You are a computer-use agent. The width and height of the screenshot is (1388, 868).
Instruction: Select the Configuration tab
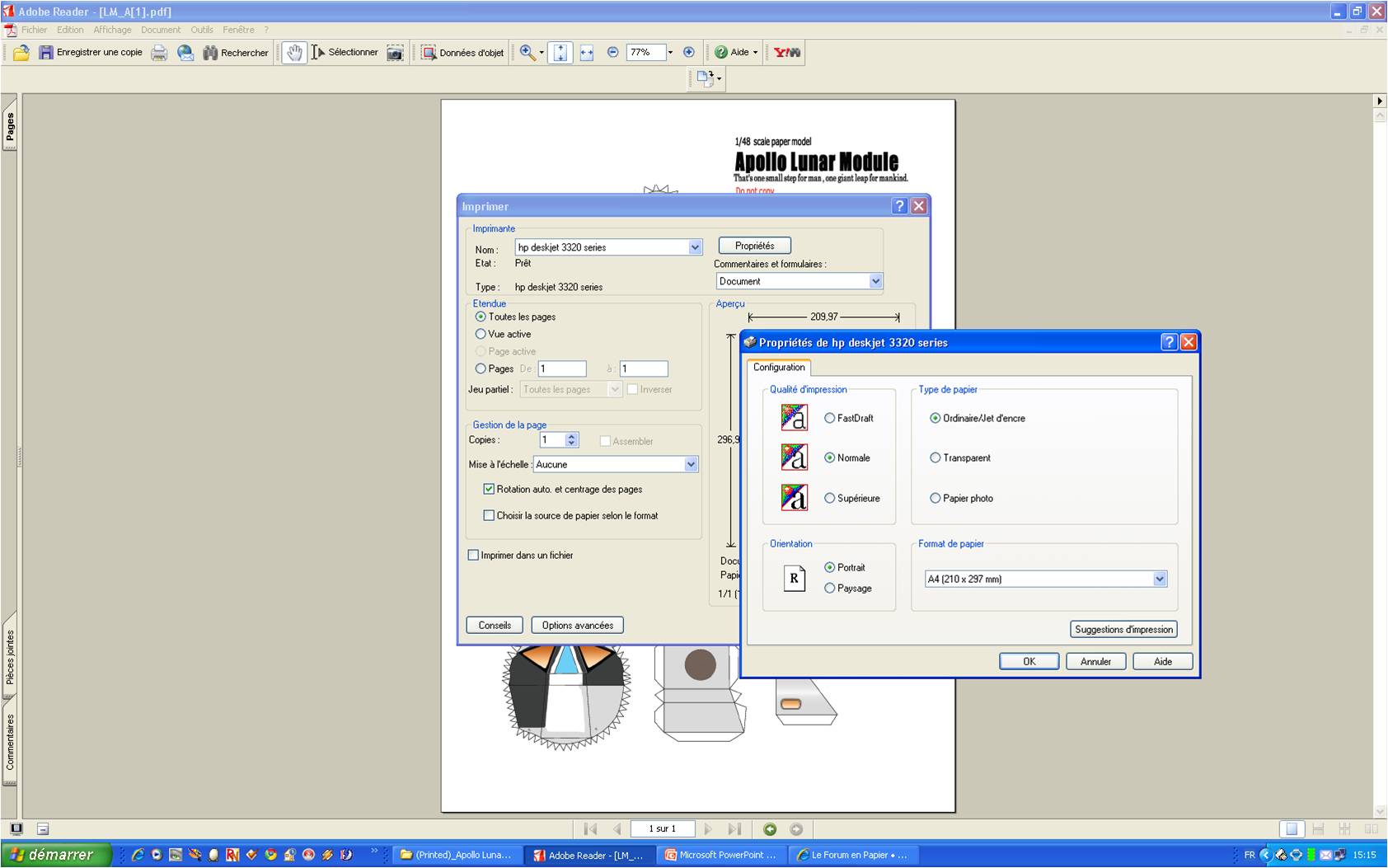(779, 367)
